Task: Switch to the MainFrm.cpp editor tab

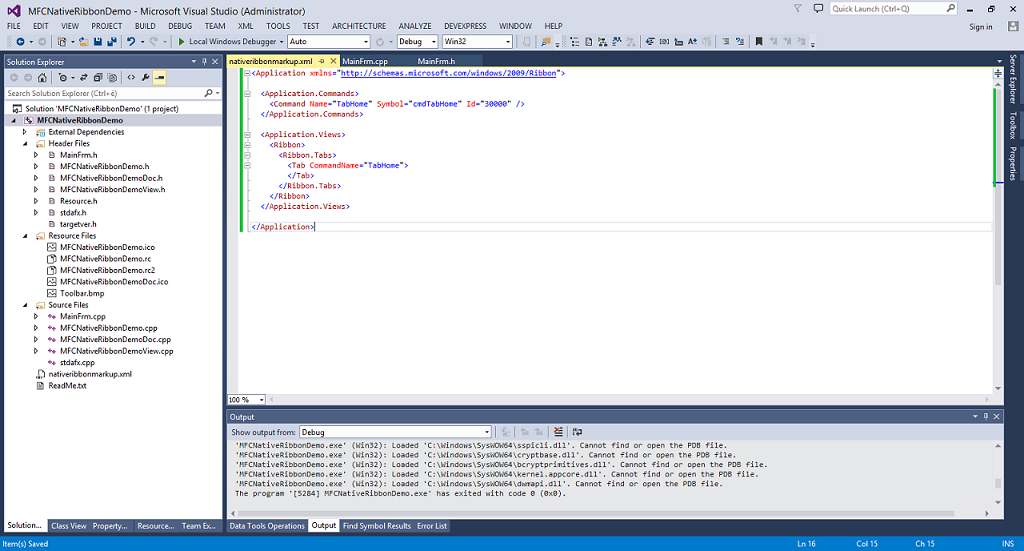Action: (x=364, y=61)
